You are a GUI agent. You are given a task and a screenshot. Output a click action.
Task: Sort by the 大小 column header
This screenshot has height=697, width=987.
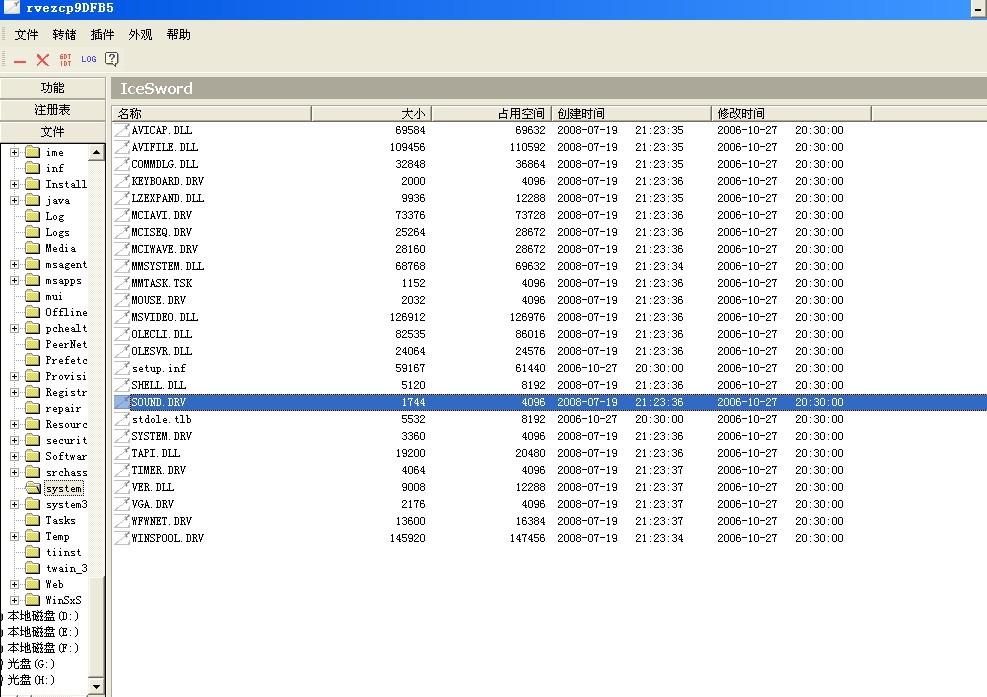(371, 113)
